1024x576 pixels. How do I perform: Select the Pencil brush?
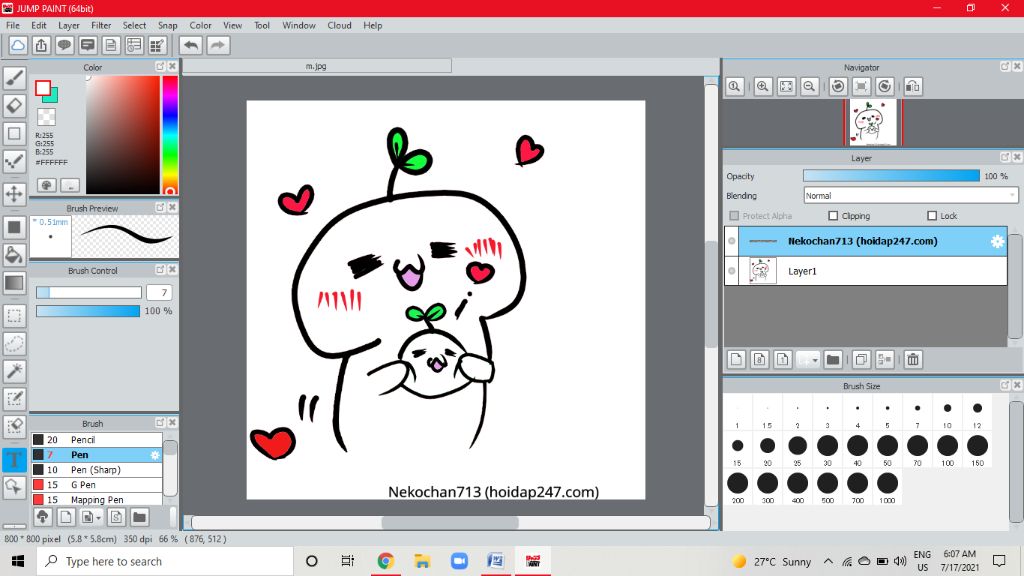[x=97, y=440]
